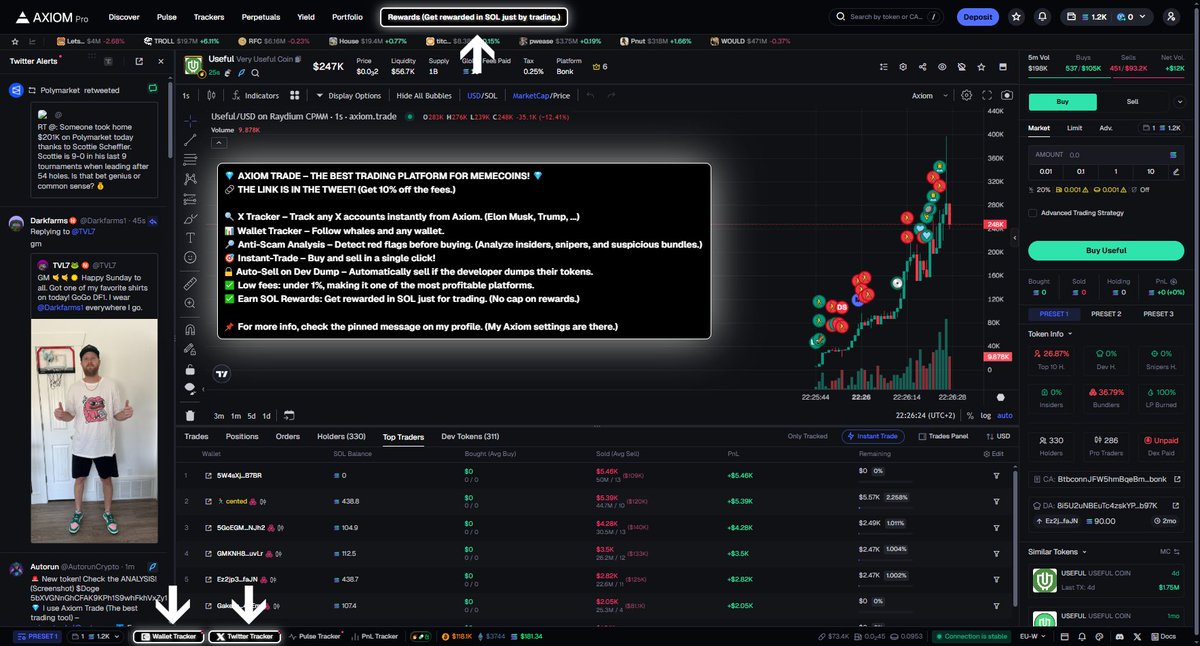Screen dimensions: 1200x646
Task: Switch to the Holders (330) tab
Action: (x=341, y=437)
